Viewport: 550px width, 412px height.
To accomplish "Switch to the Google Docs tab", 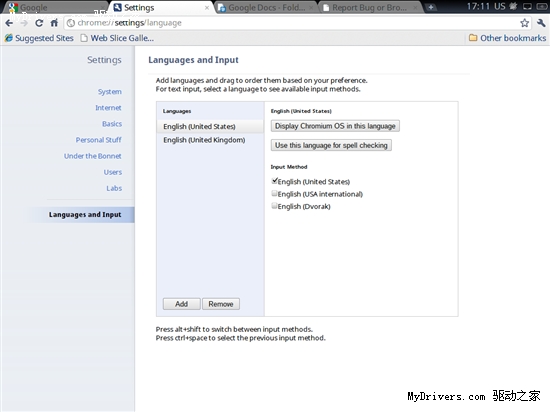I will (x=266, y=7).
